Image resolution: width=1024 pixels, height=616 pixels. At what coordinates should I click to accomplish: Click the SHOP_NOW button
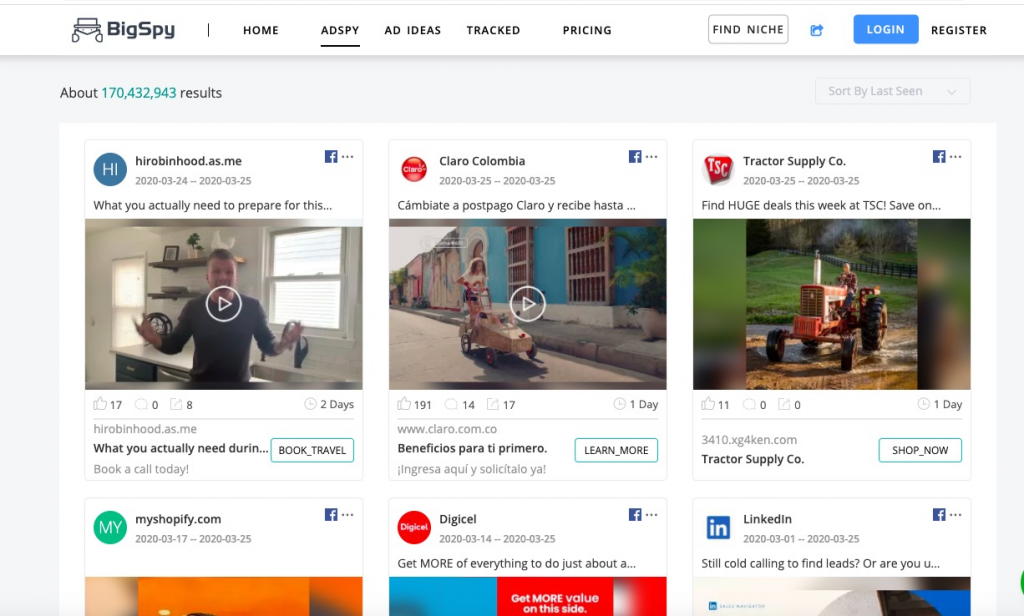920,450
